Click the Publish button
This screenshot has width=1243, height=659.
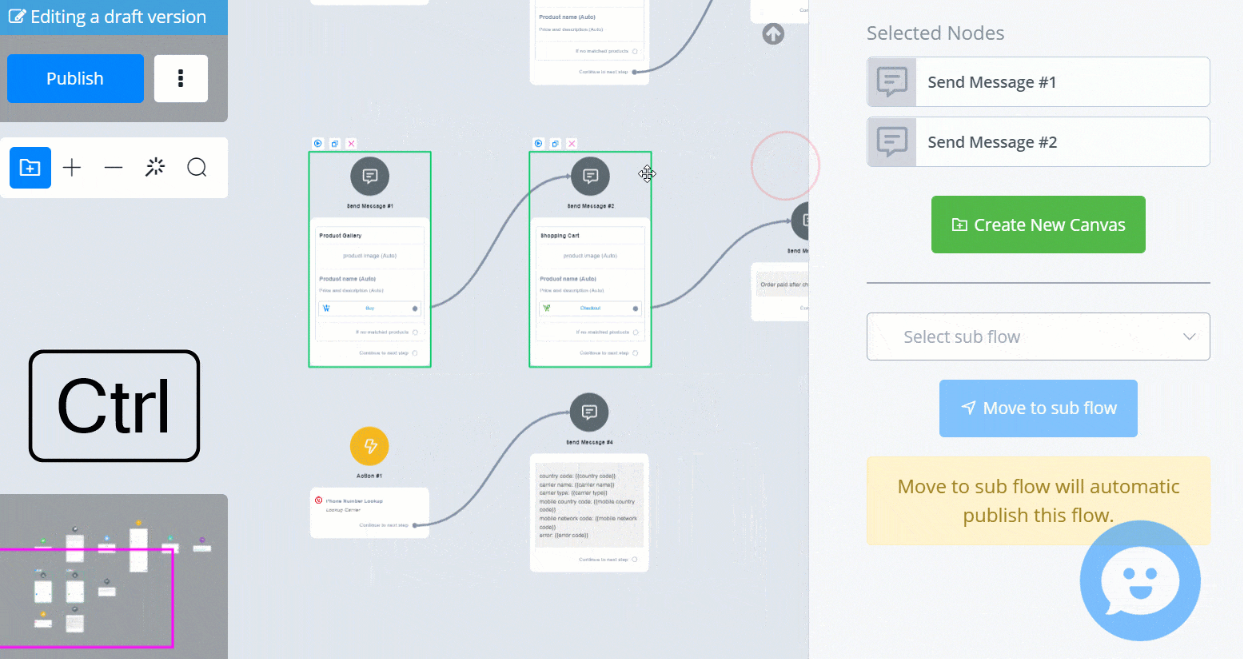75,79
